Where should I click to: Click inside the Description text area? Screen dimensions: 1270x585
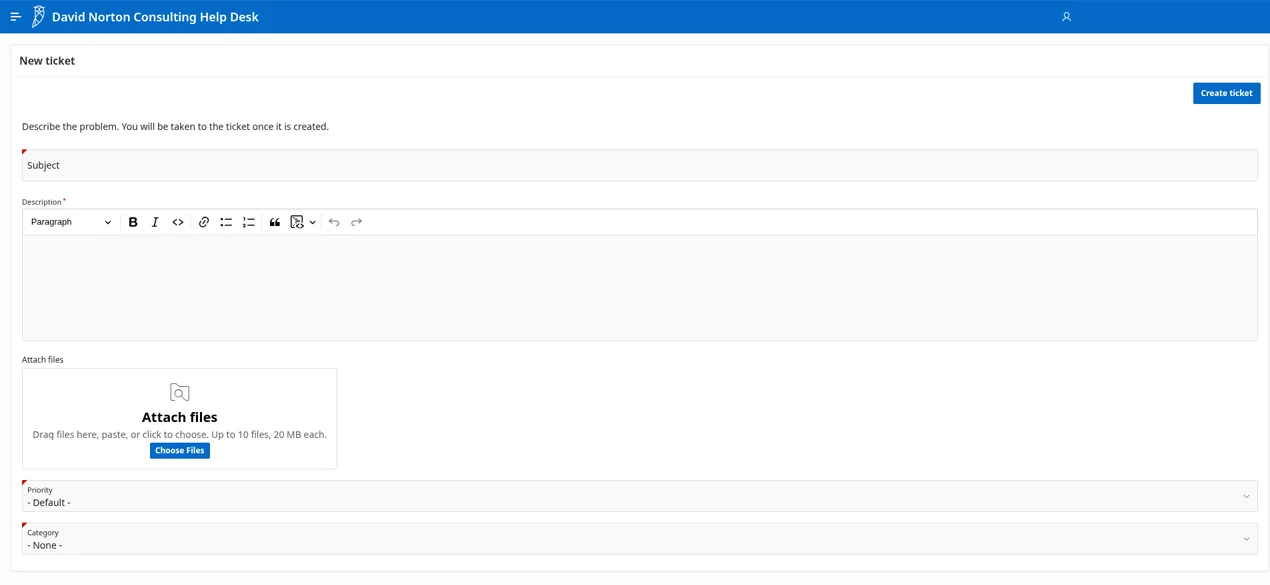640,288
